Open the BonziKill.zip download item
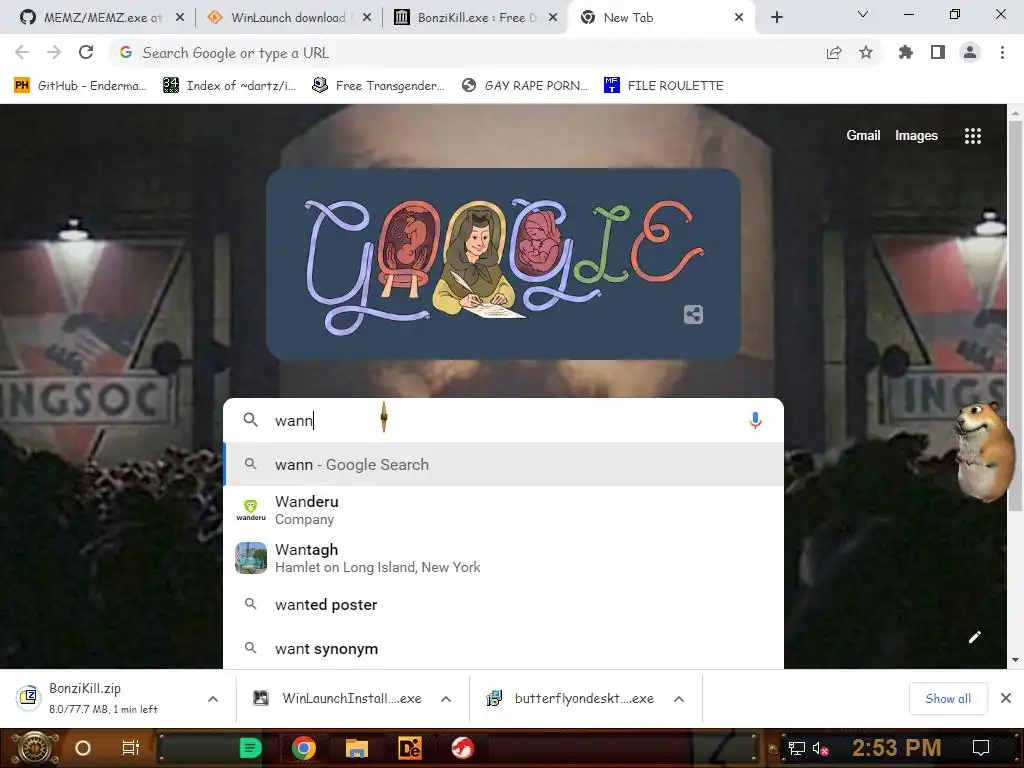Image resolution: width=1024 pixels, height=768 pixels. click(x=104, y=698)
